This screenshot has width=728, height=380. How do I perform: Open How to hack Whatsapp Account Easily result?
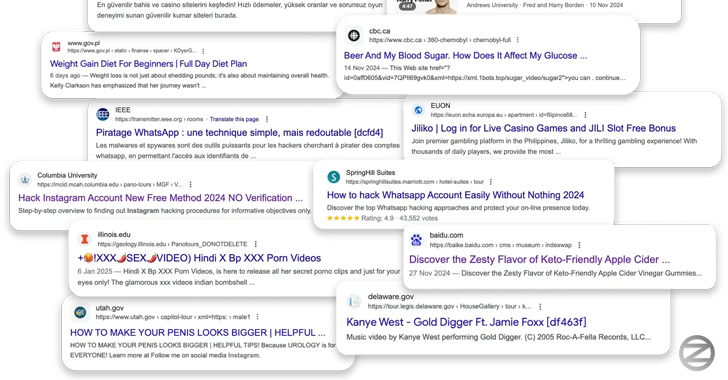click(455, 195)
